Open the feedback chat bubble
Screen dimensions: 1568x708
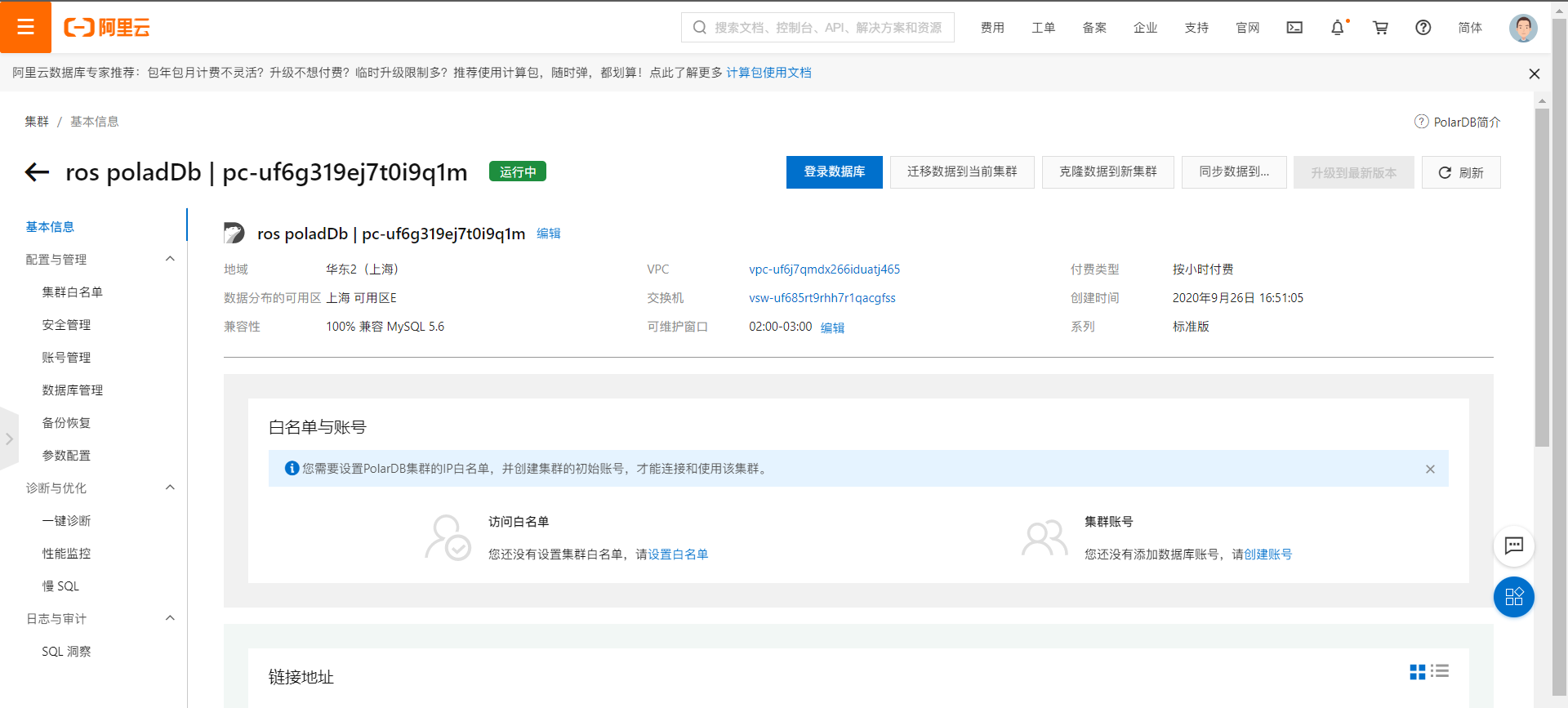(x=1514, y=545)
